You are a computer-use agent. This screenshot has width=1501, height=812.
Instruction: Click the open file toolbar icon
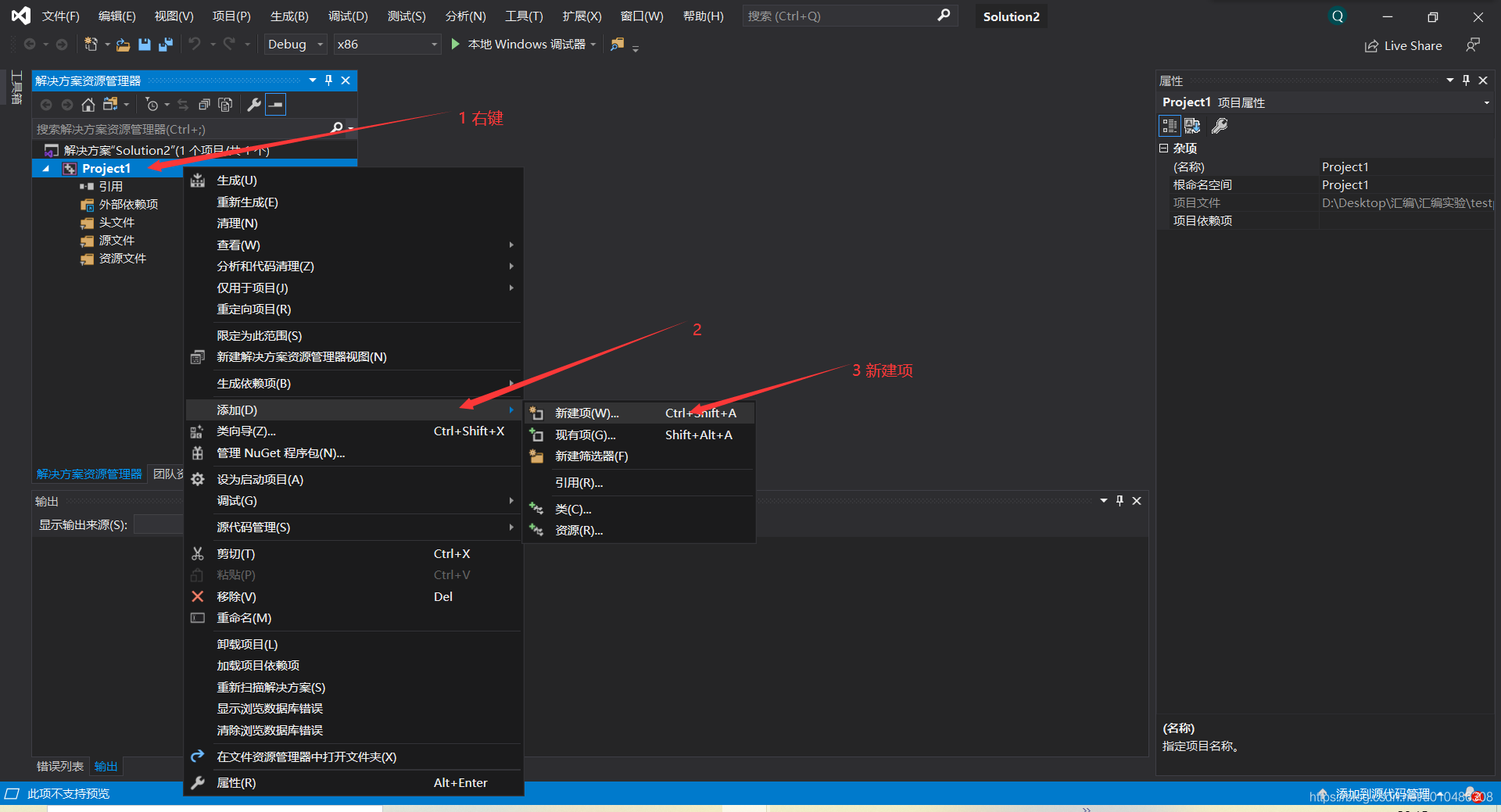(x=123, y=45)
